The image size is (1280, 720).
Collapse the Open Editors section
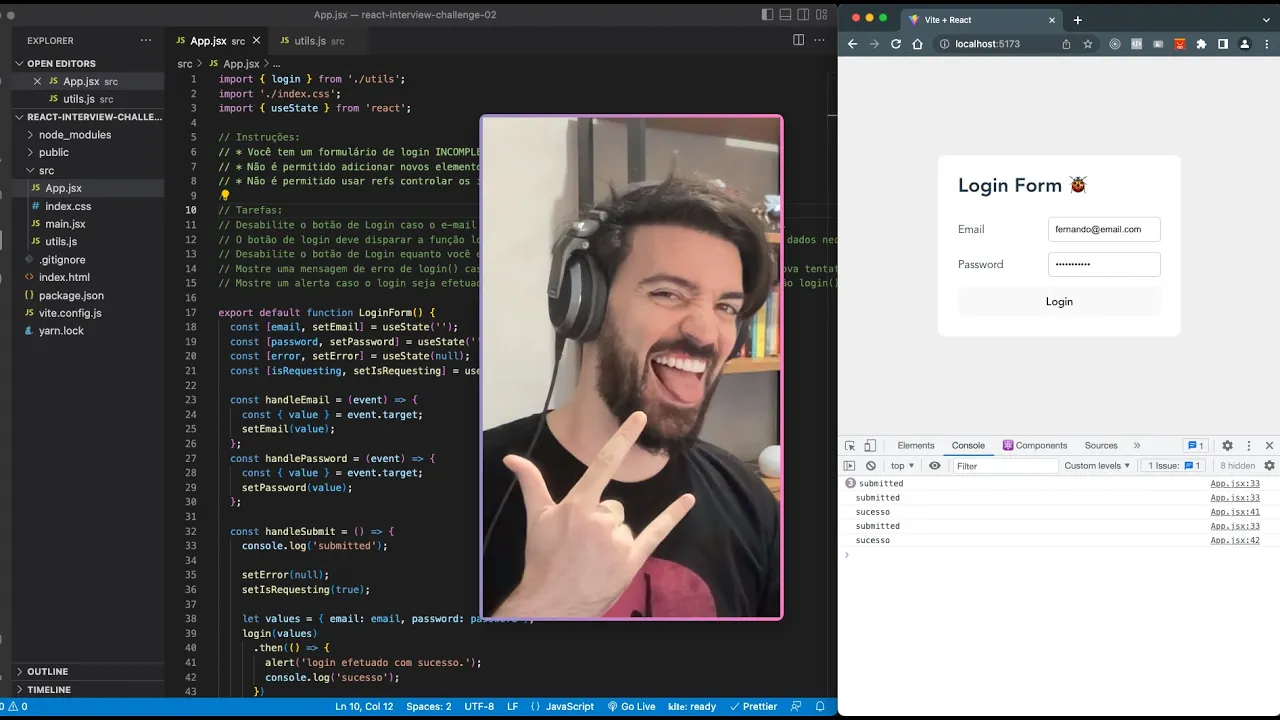88,63
